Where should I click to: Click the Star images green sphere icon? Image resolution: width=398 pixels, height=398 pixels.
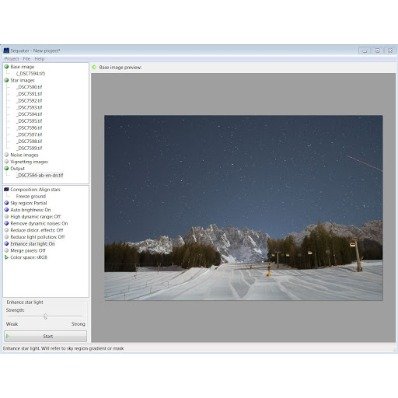click(6, 80)
